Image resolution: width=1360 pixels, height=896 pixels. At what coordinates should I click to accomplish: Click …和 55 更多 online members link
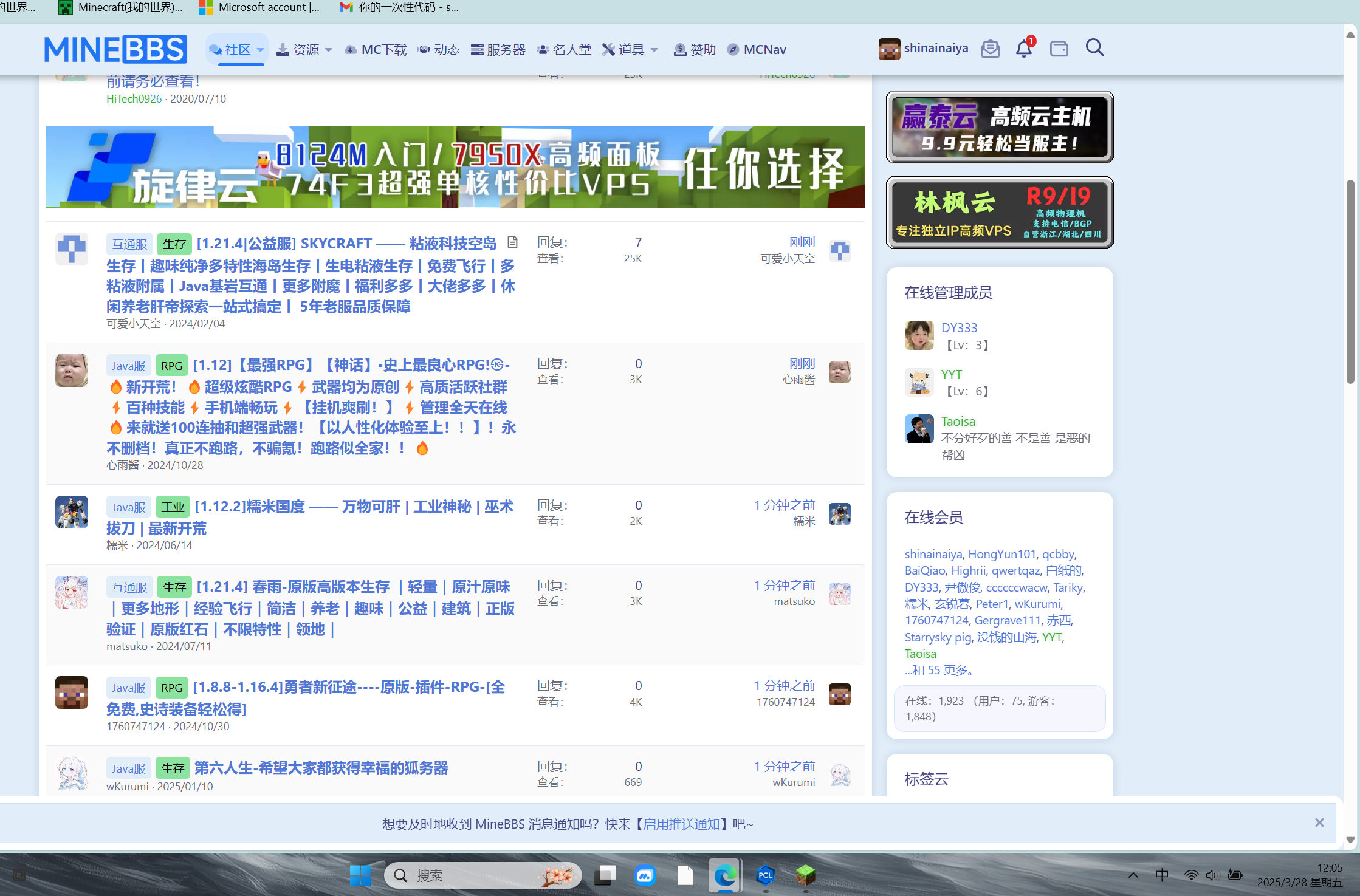[941, 670]
